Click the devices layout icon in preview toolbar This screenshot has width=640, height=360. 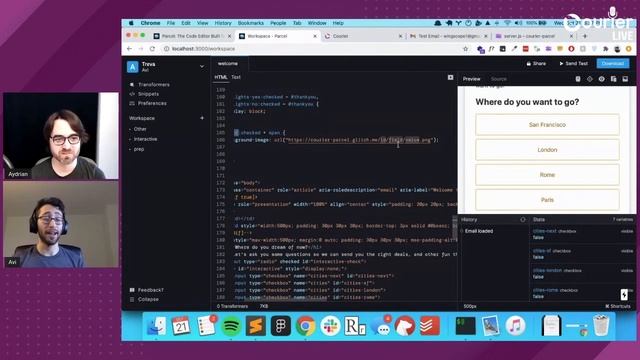613,79
